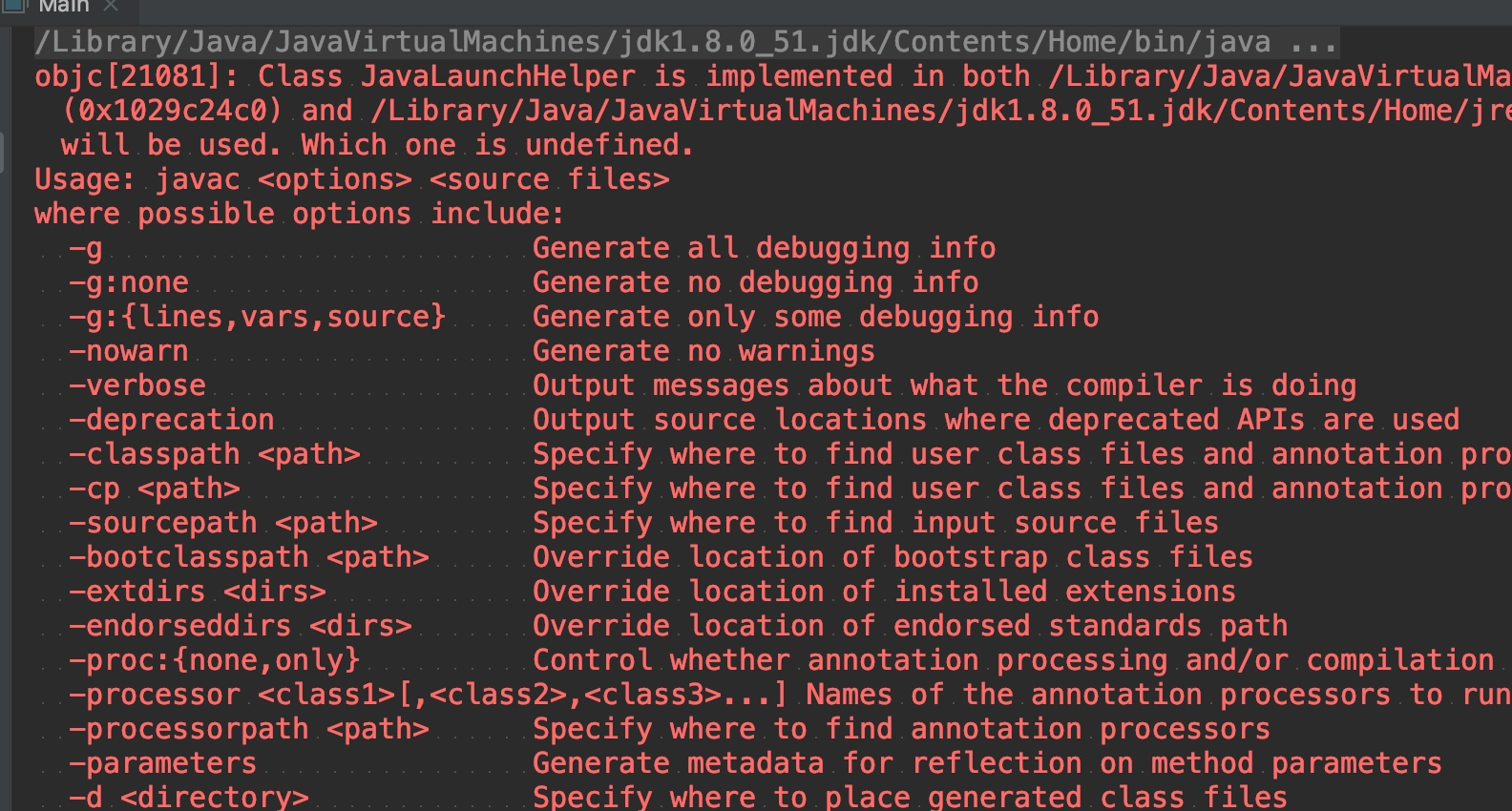Click the Main tab's application icon
Screen dimensions: 1512x811
pyautogui.click(x=13, y=5)
